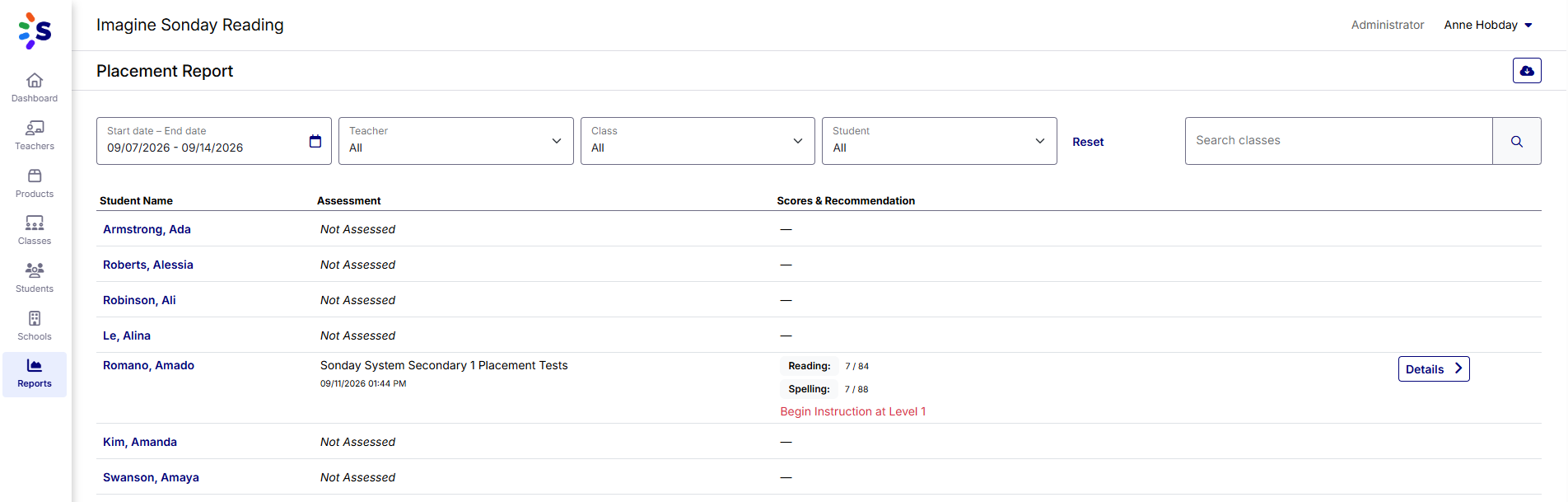
Task: Open student Romano, Amado
Action: 148,365
